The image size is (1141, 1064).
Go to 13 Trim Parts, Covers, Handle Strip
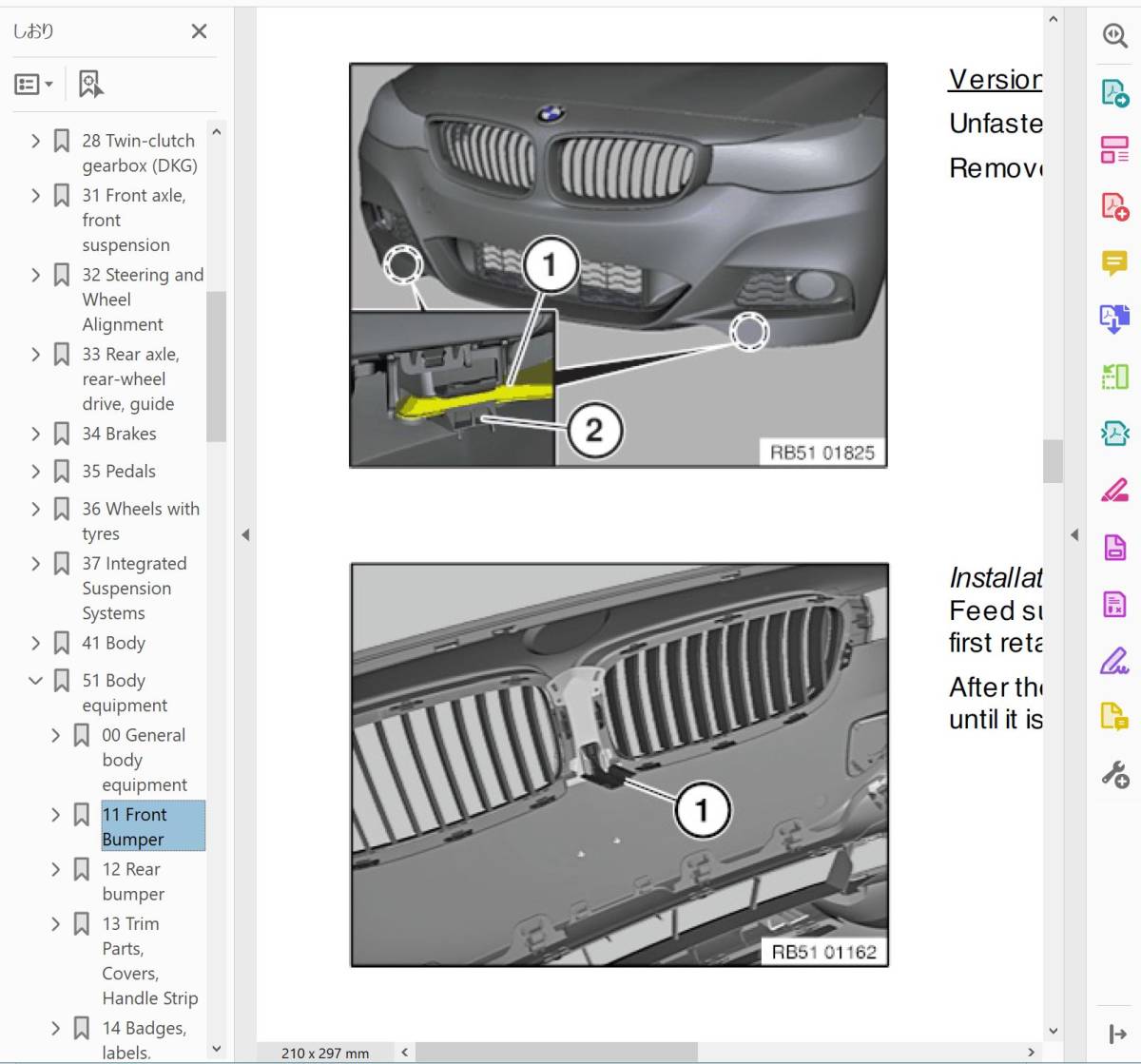click(x=150, y=960)
